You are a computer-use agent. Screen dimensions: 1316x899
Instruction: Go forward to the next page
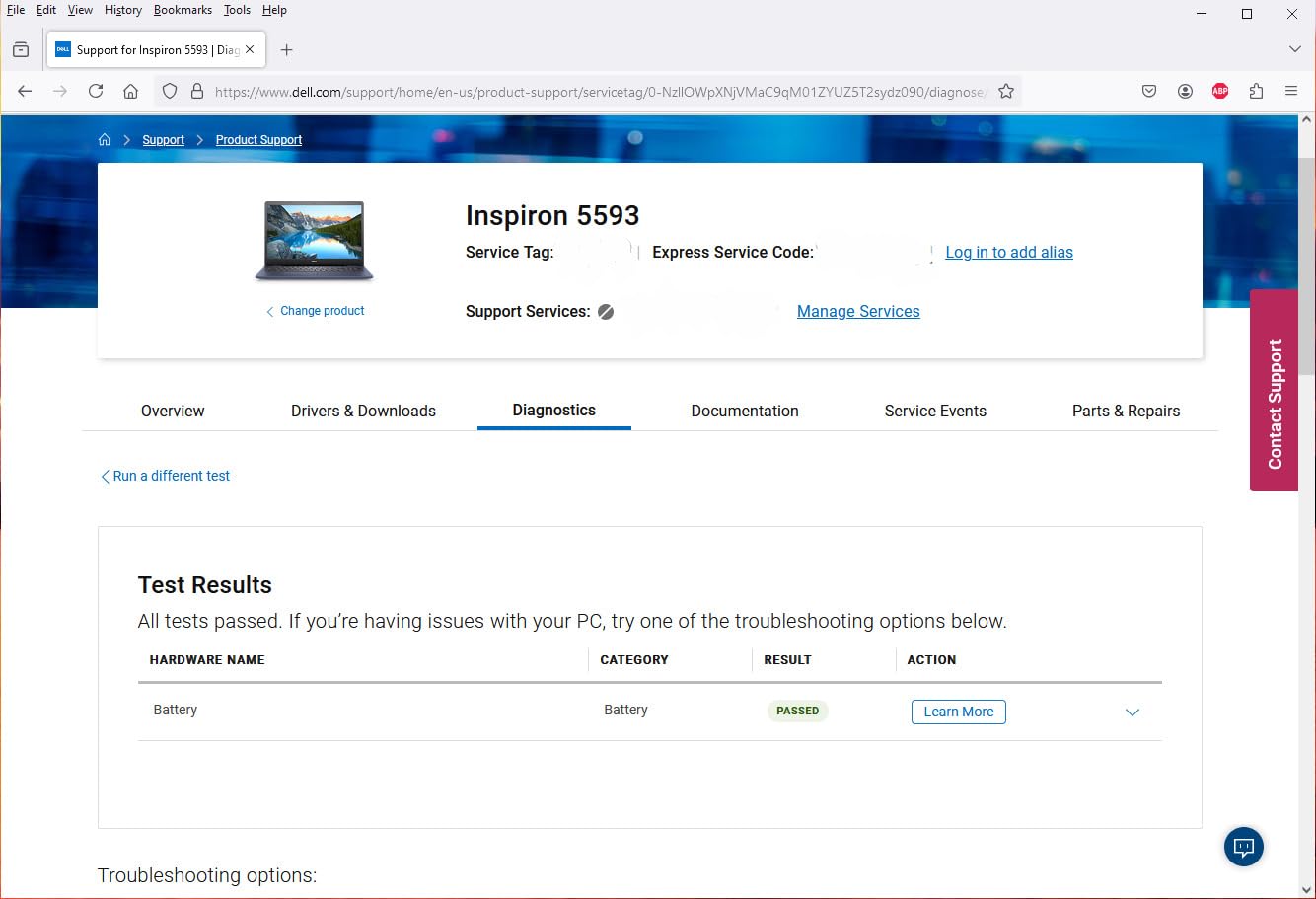tap(60, 91)
